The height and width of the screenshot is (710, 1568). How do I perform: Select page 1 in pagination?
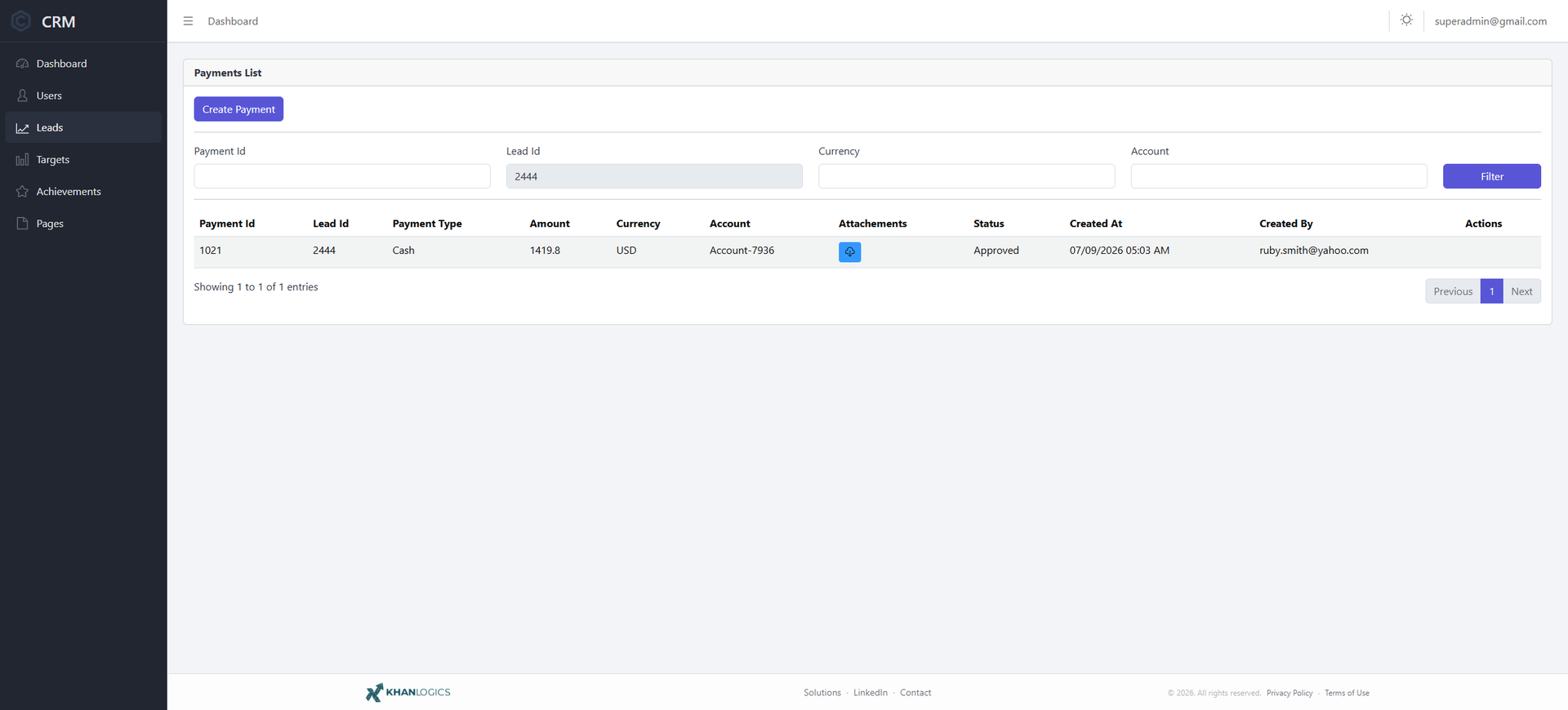(1491, 291)
